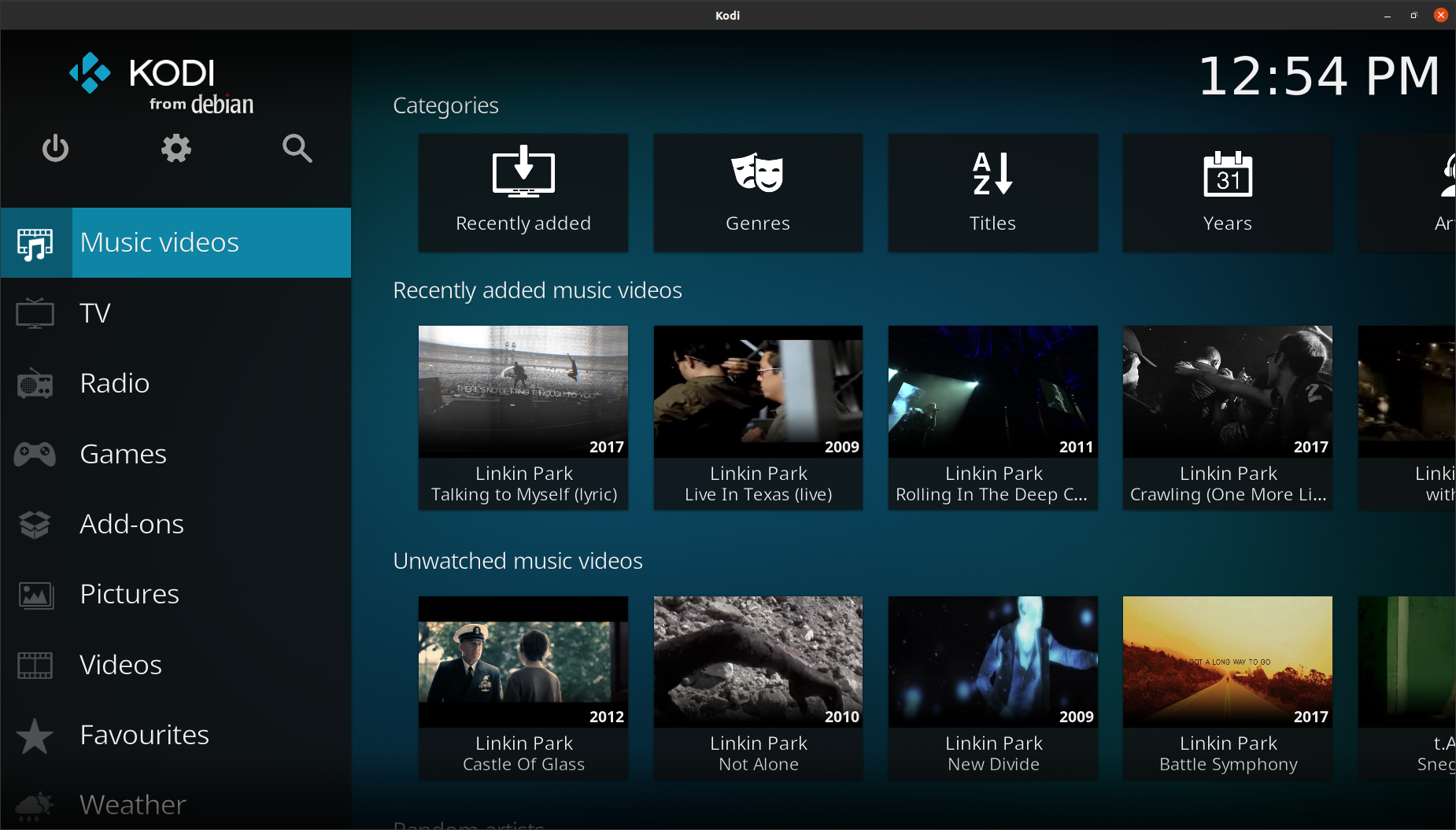This screenshot has width=1456, height=830.
Task: Maximize the Kodi window
Action: click(1414, 15)
